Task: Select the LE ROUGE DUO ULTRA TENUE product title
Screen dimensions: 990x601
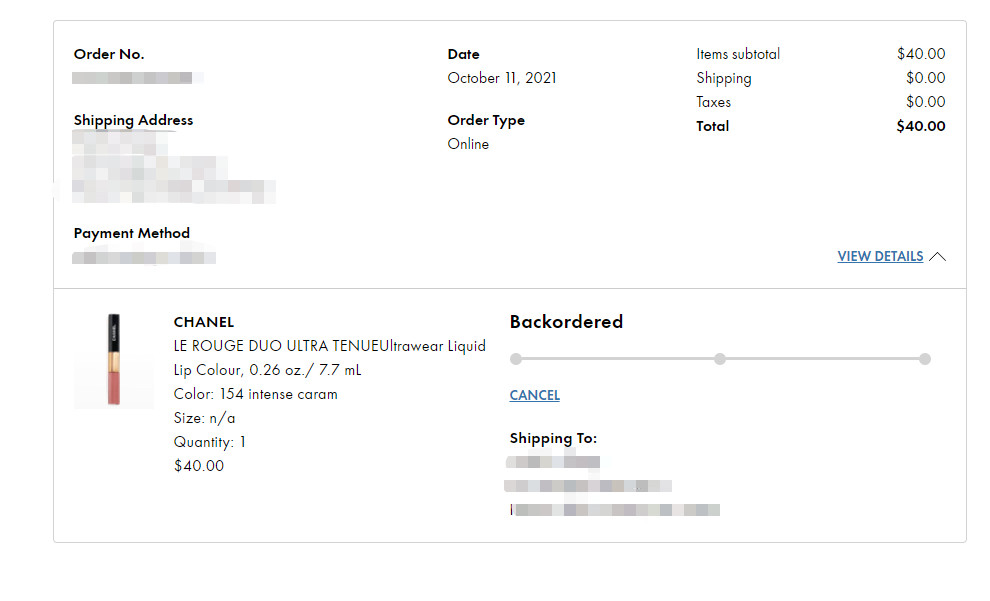Action: (329, 346)
